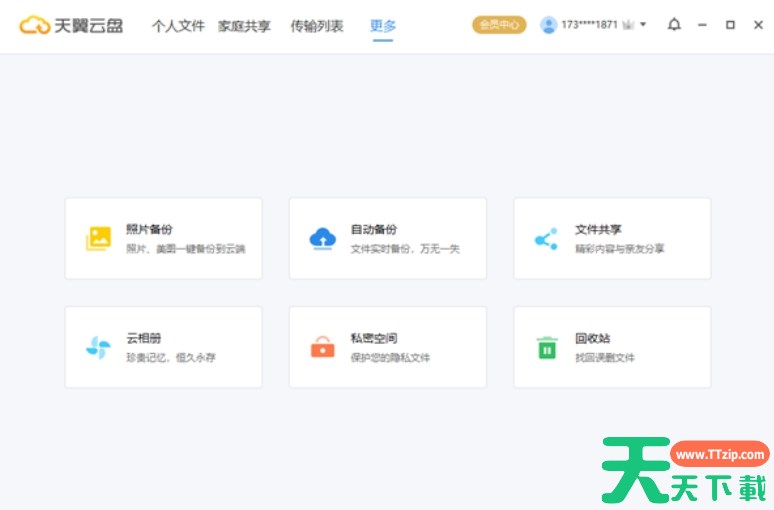Open the notifications bell icon

(x=674, y=24)
